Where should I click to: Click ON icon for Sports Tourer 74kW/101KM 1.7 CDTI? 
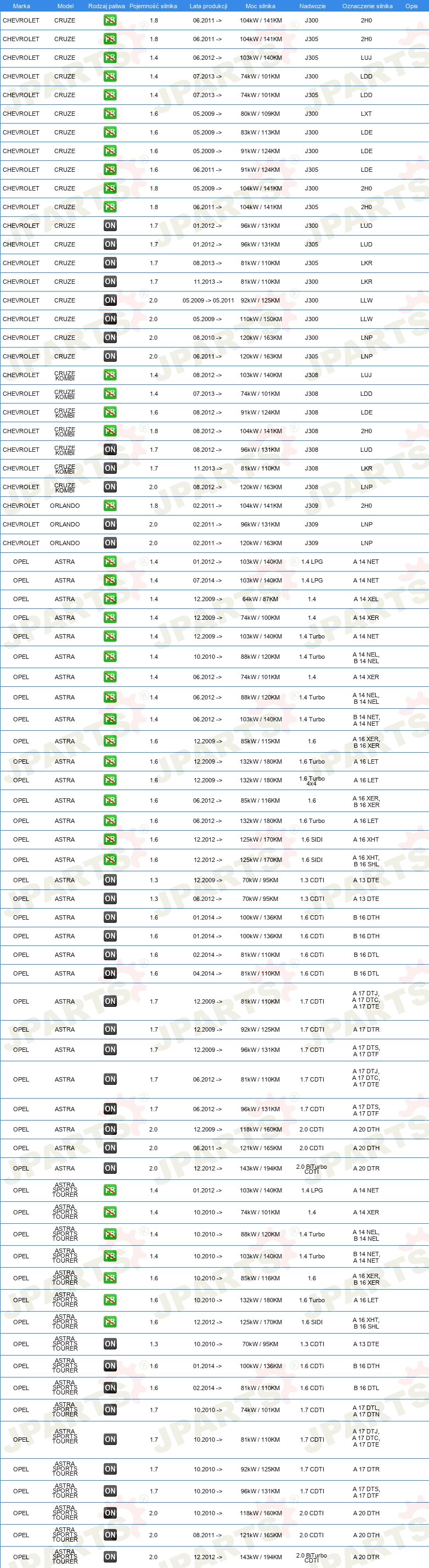pyautogui.click(x=110, y=1410)
